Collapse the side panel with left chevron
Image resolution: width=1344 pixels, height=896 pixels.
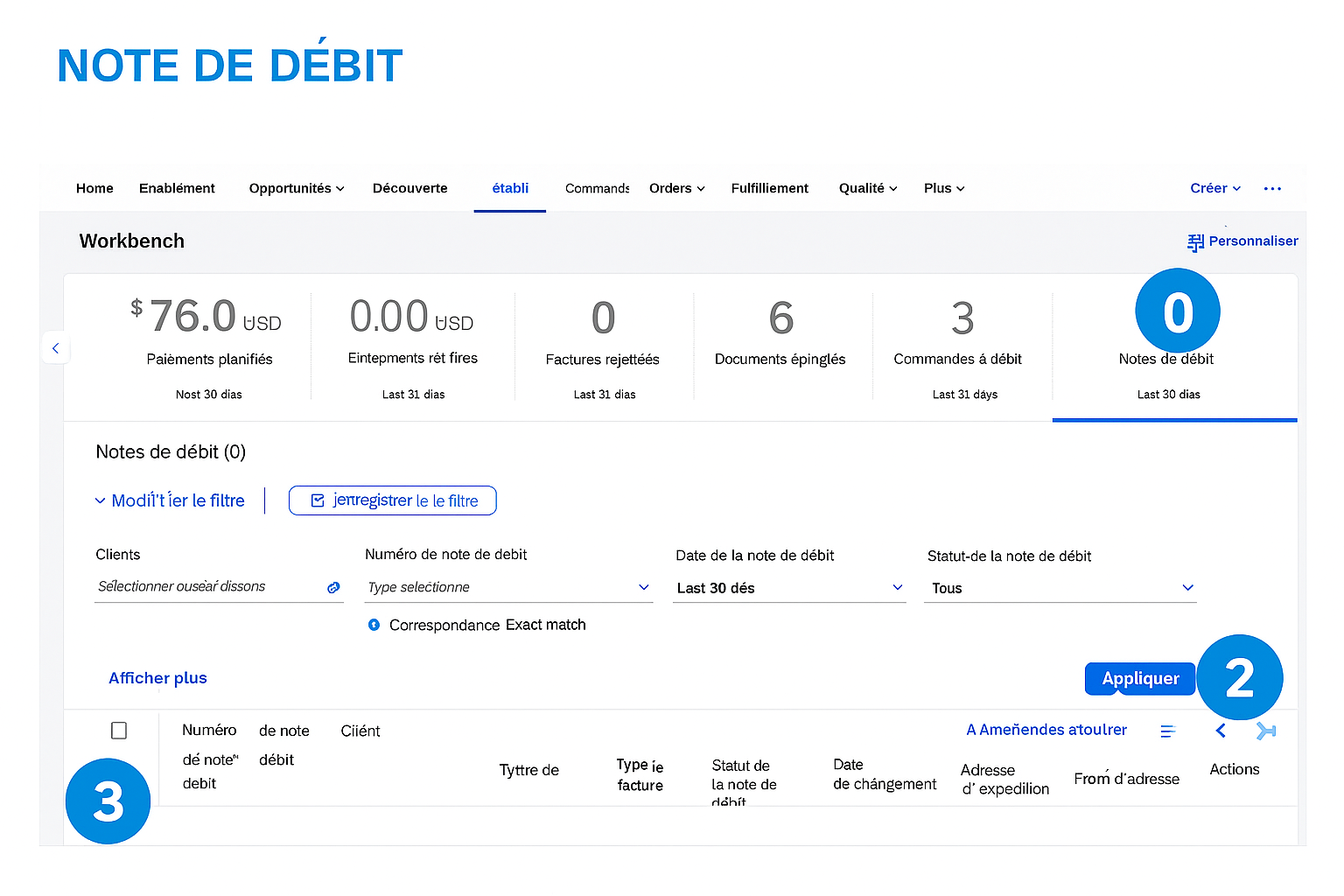point(55,348)
